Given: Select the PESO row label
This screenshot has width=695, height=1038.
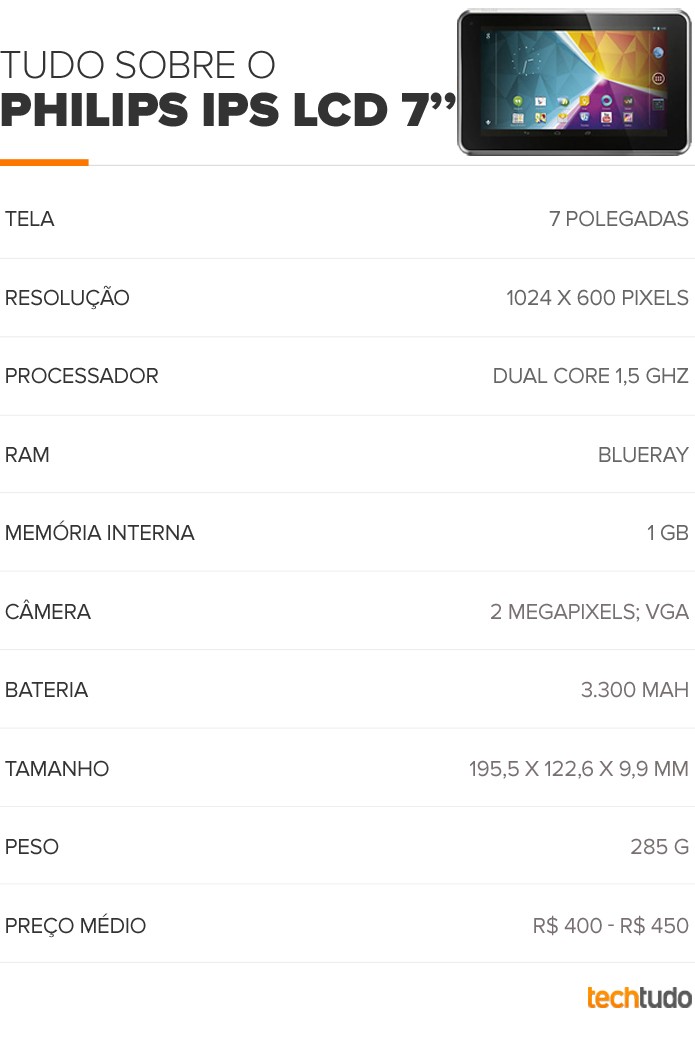Looking at the screenshot, I should coord(32,847).
